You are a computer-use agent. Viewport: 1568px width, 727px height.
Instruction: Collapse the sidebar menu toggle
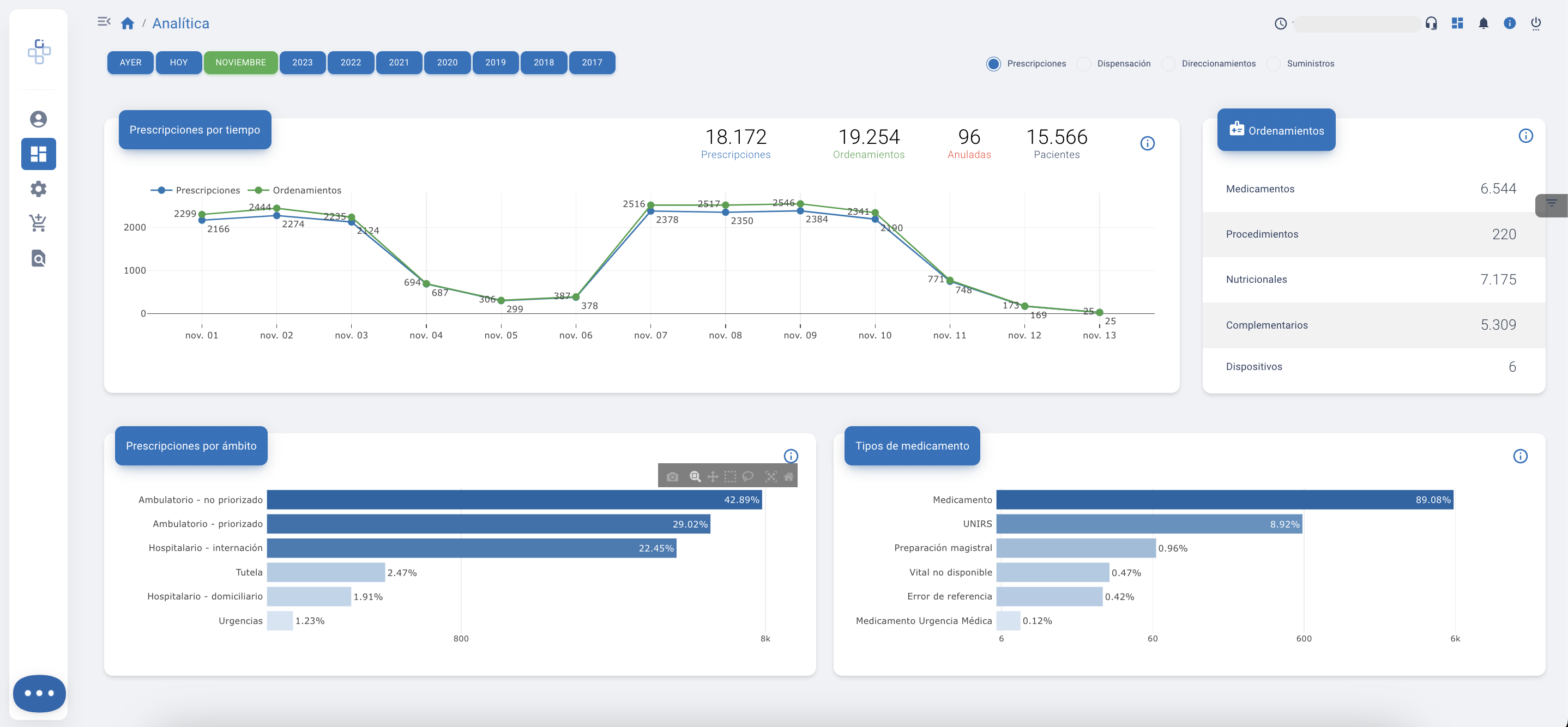point(104,22)
